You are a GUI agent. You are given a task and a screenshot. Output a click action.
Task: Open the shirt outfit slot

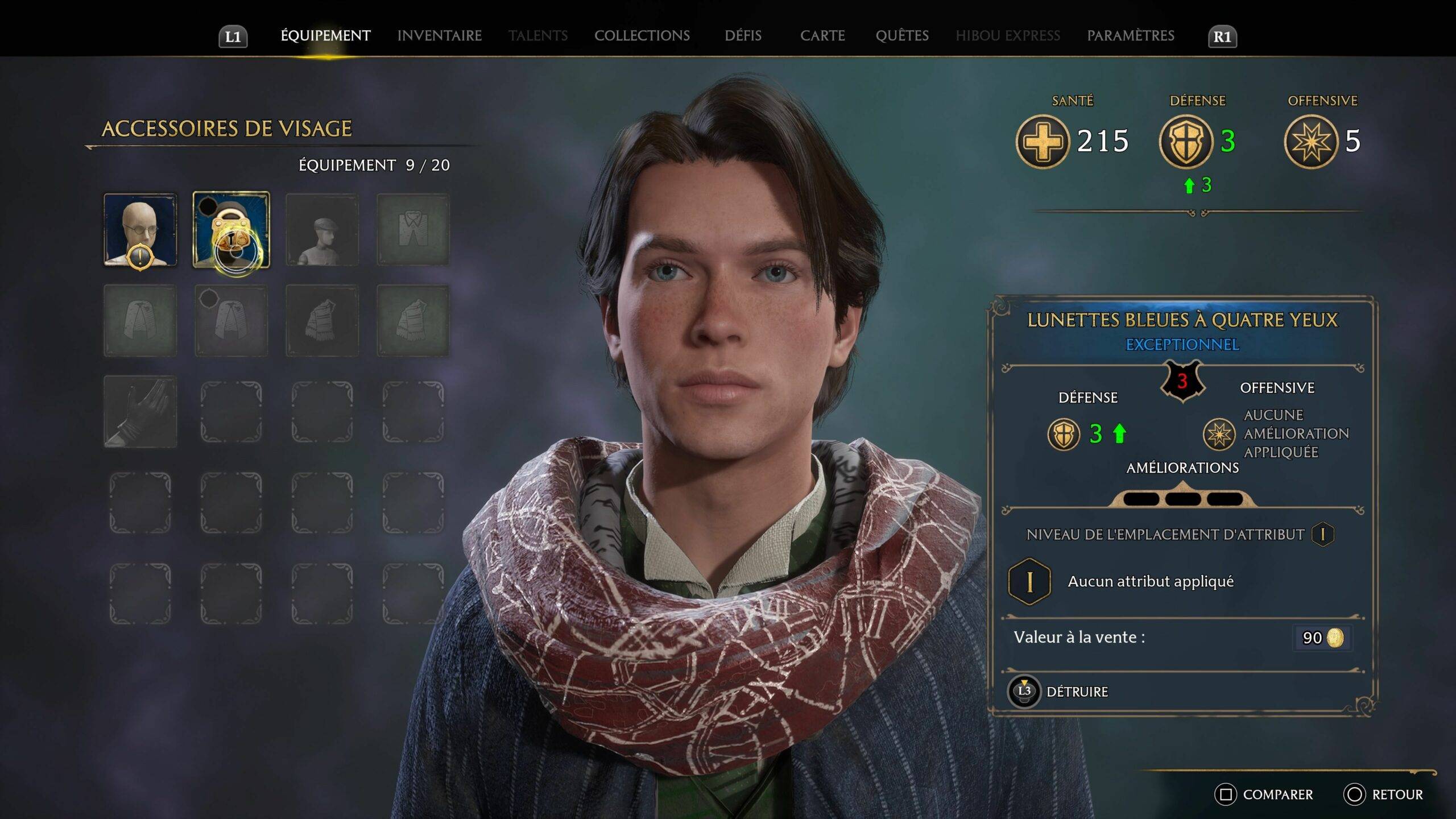click(x=413, y=230)
